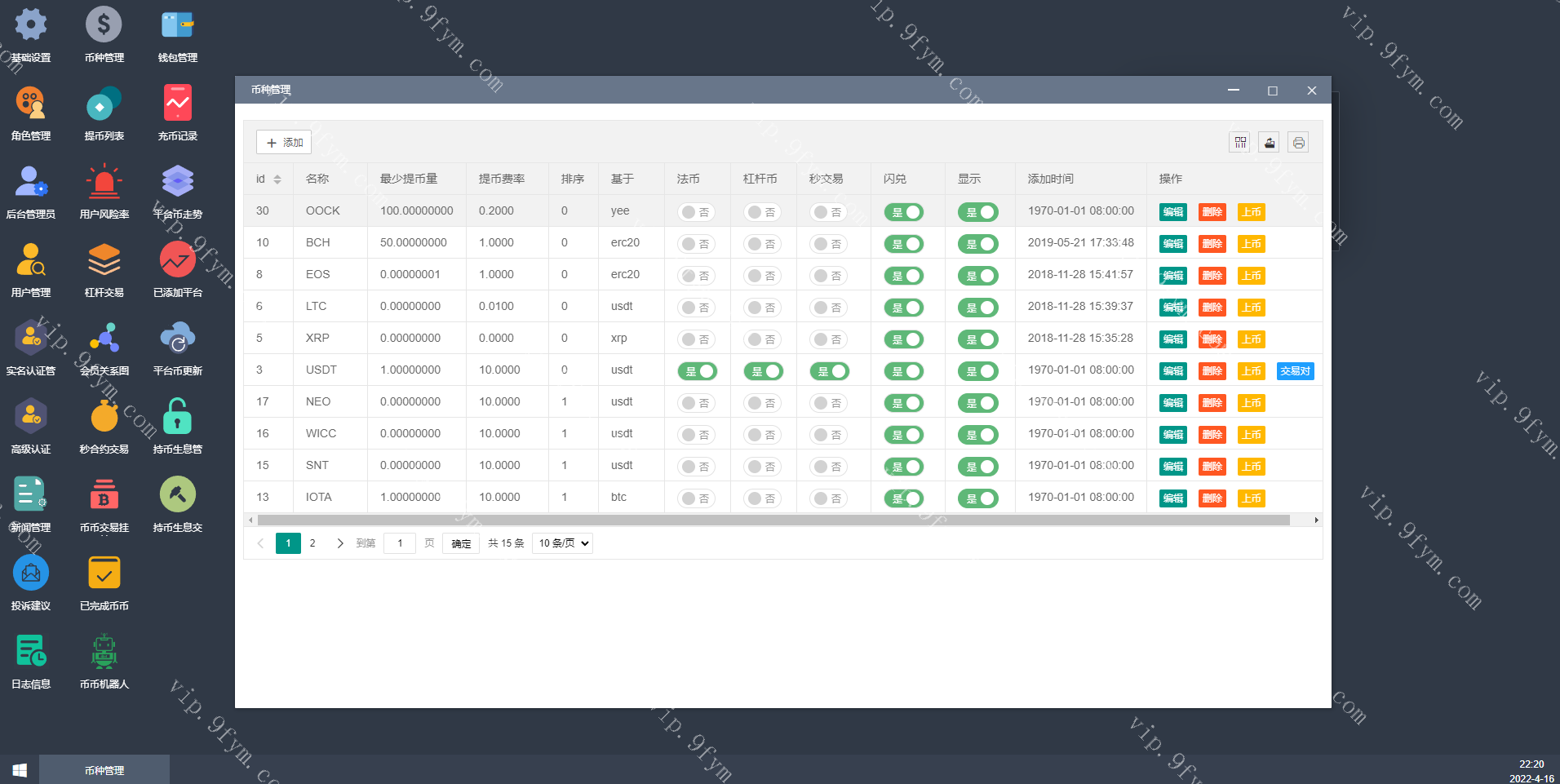Toggle the 闪兑 switch for OOCK
This screenshot has height=784, width=1560.
pyautogui.click(x=904, y=212)
